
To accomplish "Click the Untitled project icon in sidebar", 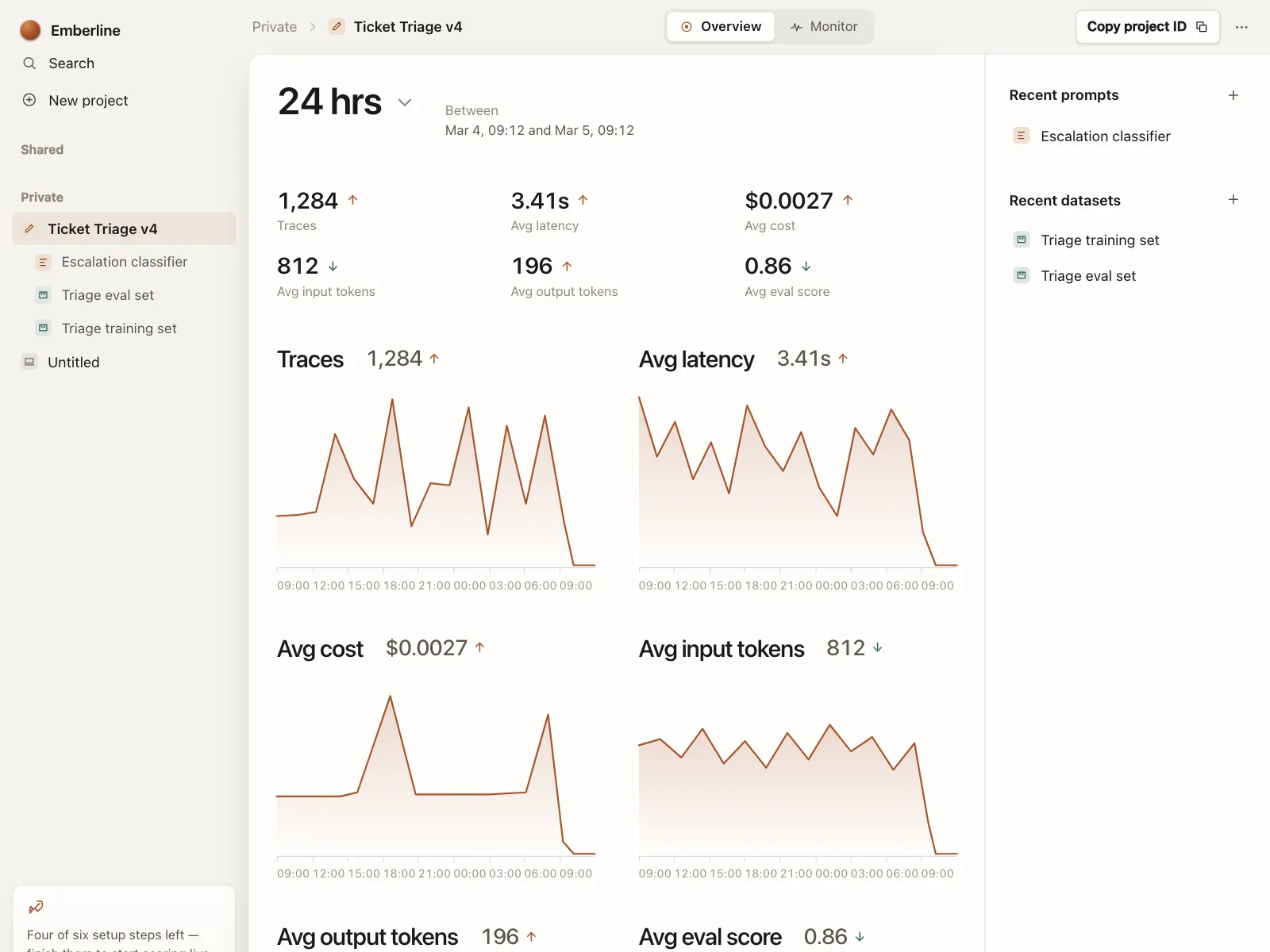I will 29,362.
